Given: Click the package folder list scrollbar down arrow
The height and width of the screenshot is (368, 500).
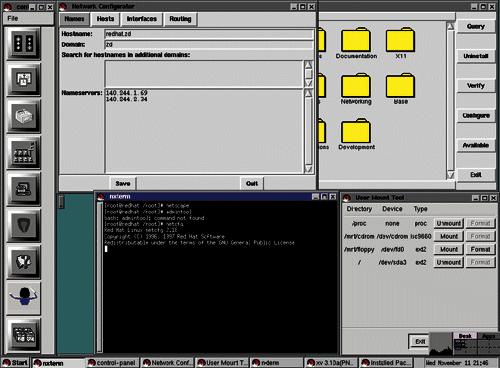Looking at the screenshot, I should click(x=450, y=175).
